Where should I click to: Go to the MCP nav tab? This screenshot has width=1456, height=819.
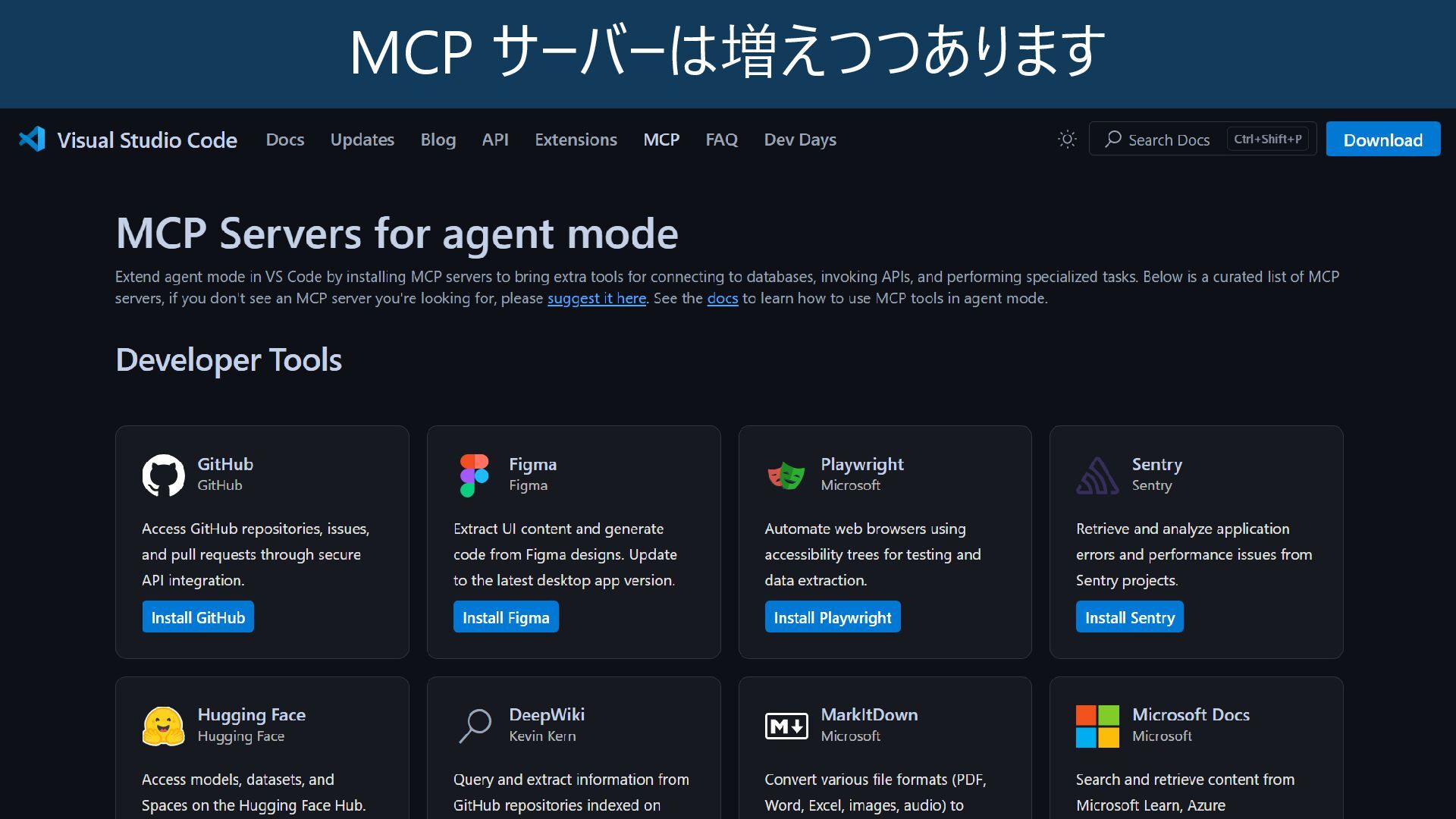[661, 140]
